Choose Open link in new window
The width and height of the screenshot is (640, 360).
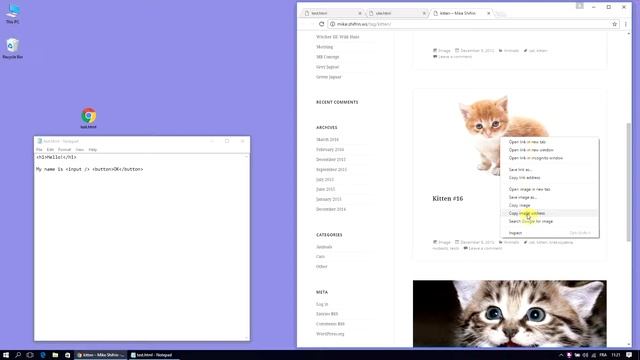click(549, 150)
